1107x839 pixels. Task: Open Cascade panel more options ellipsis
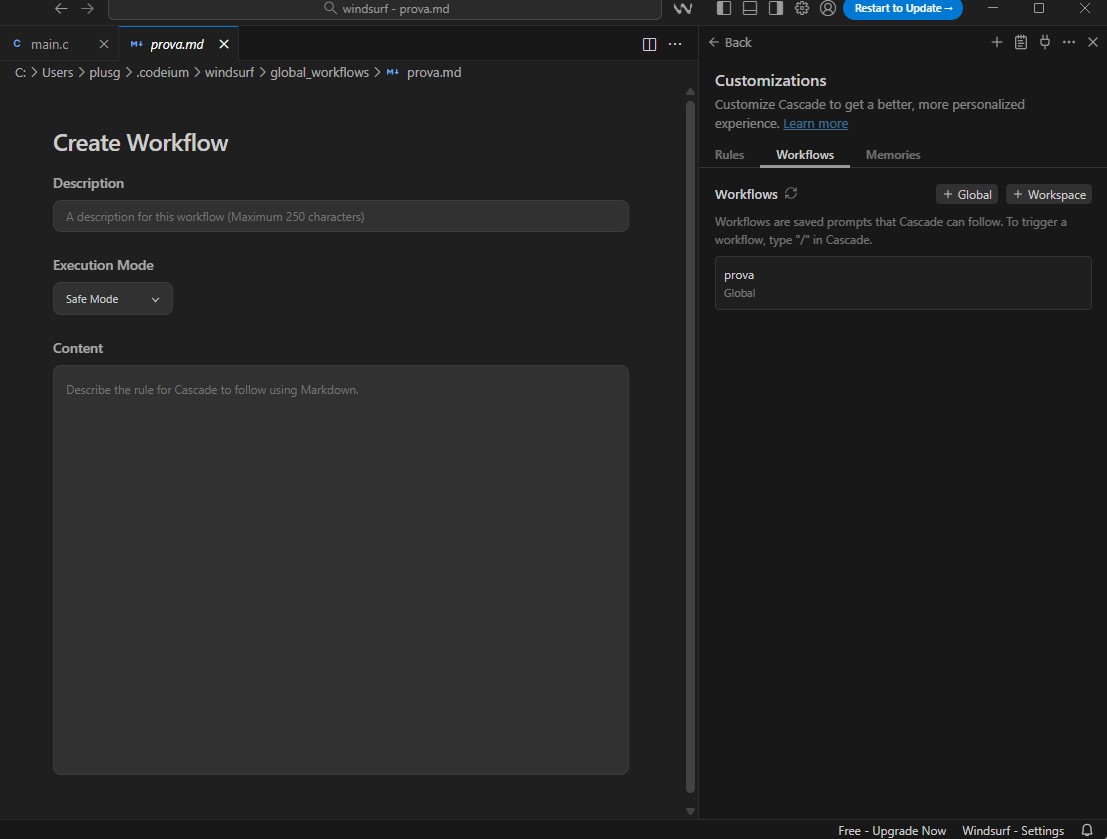click(1069, 42)
